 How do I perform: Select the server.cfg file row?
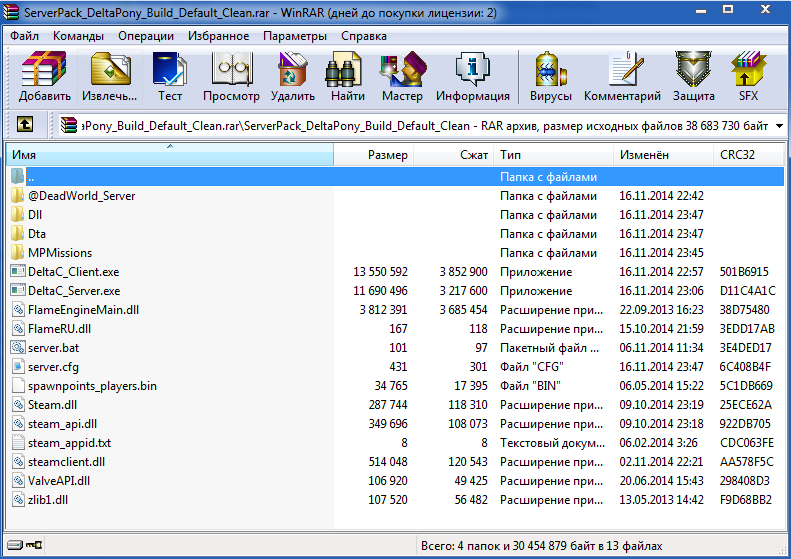[x=53, y=367]
